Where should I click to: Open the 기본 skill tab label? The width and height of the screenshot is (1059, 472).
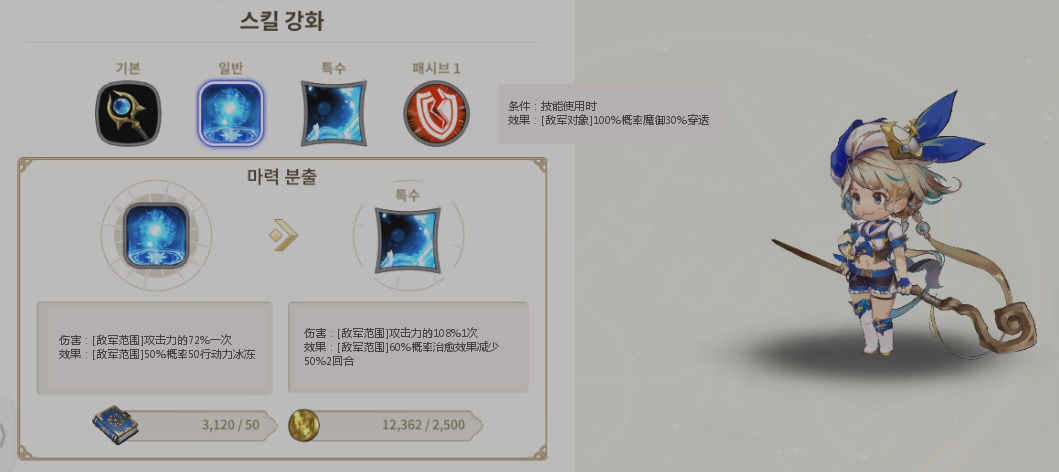coord(128,68)
